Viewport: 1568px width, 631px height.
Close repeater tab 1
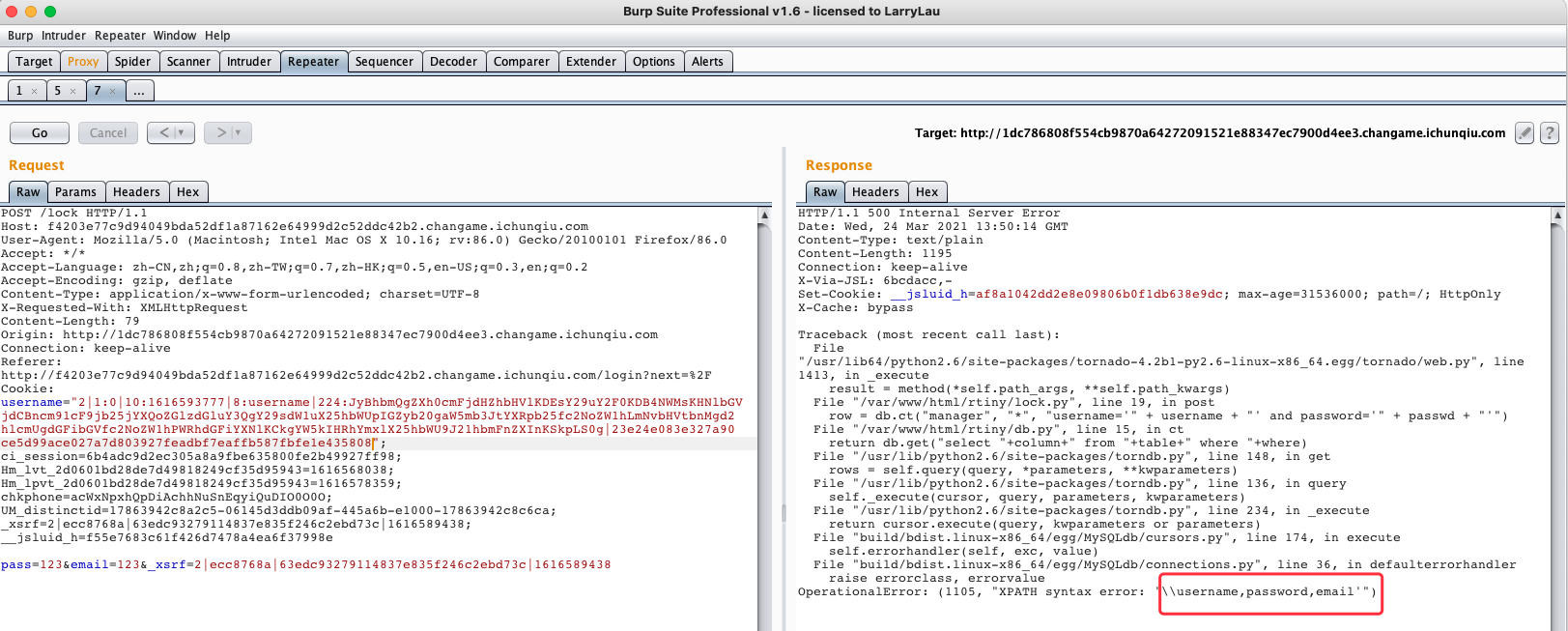pyautogui.click(x=34, y=91)
